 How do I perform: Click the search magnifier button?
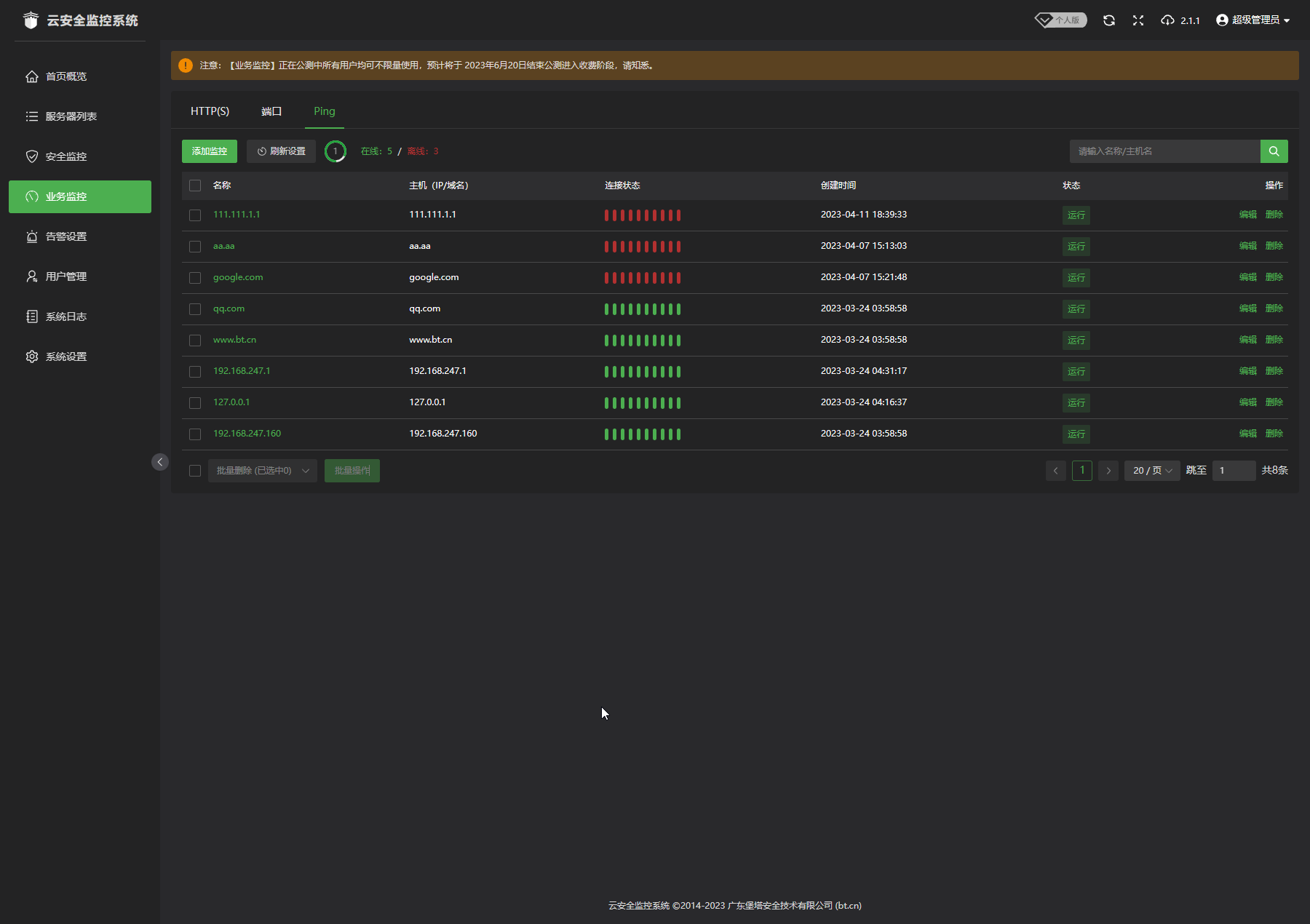tap(1274, 151)
